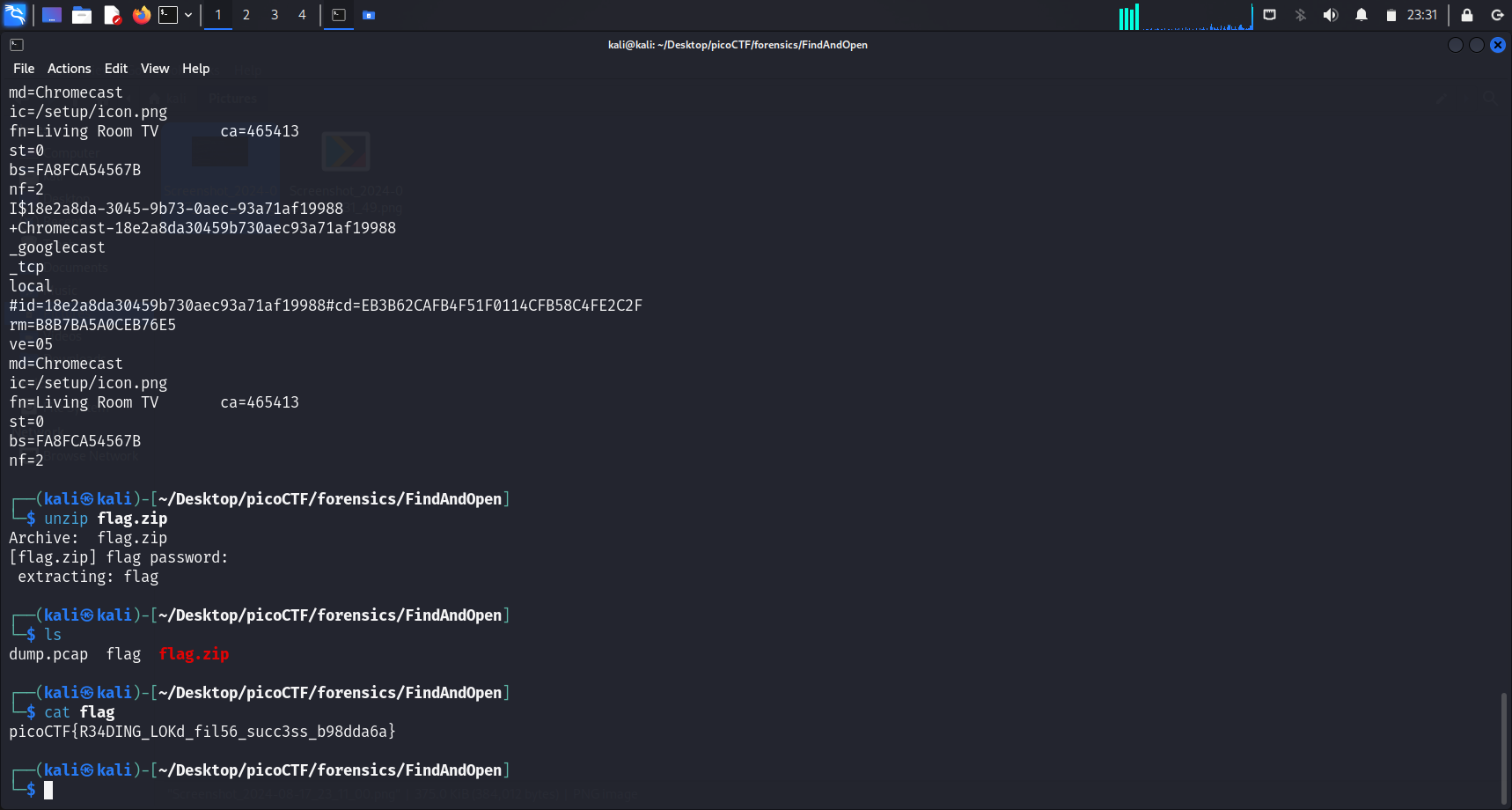Click the lock screen icon
1512x810 pixels.
(x=1466, y=15)
